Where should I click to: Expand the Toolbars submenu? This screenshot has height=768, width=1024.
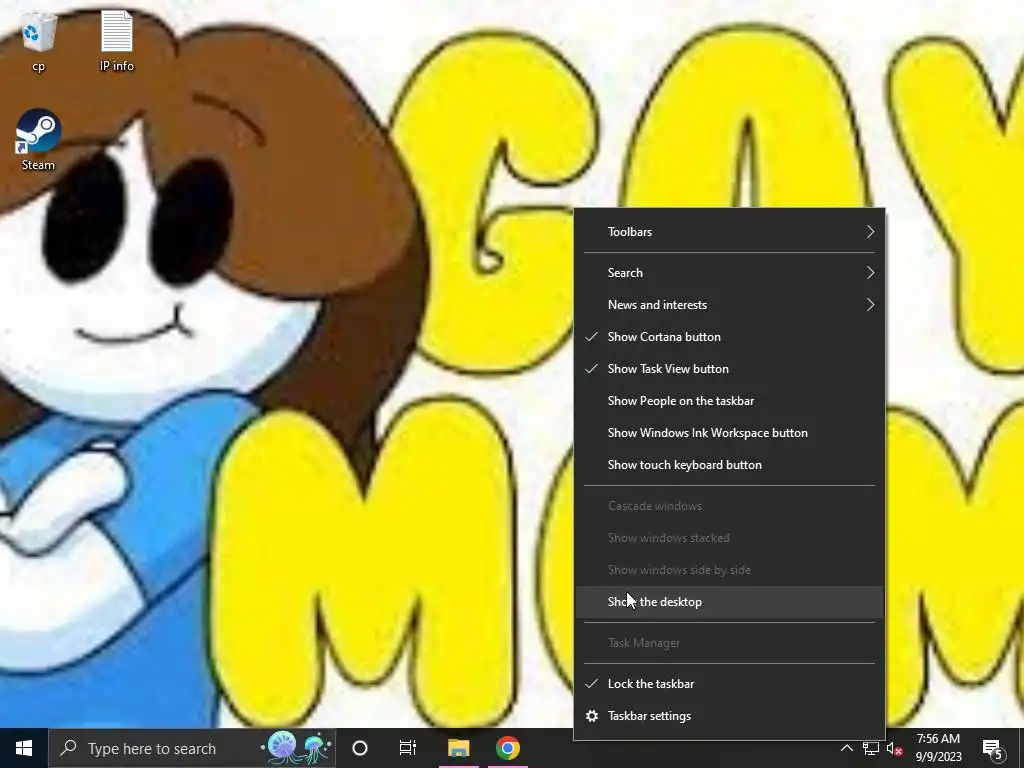click(729, 232)
